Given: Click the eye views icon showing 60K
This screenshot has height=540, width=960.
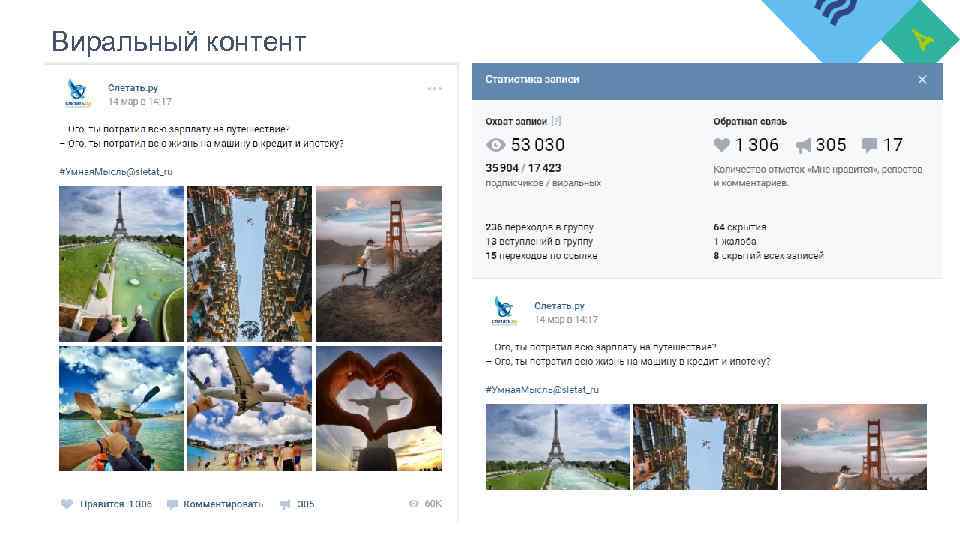Looking at the screenshot, I should [x=414, y=503].
